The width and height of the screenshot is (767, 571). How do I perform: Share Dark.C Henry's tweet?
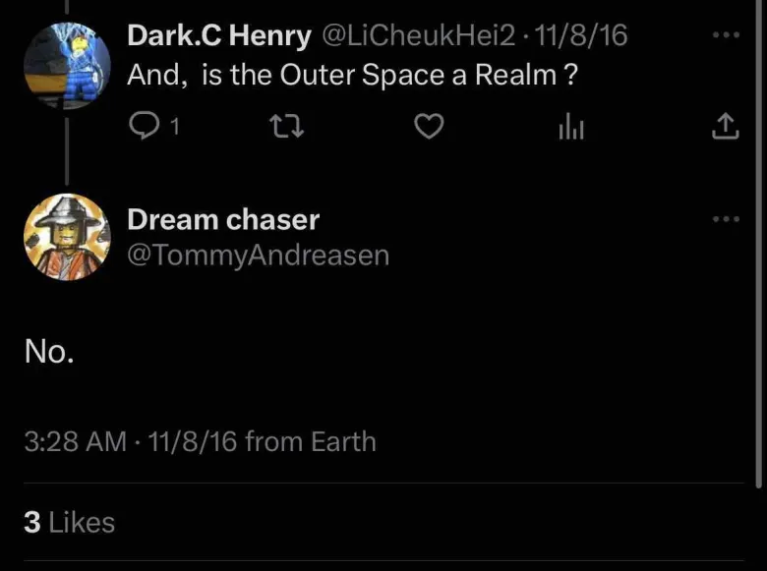click(x=727, y=127)
